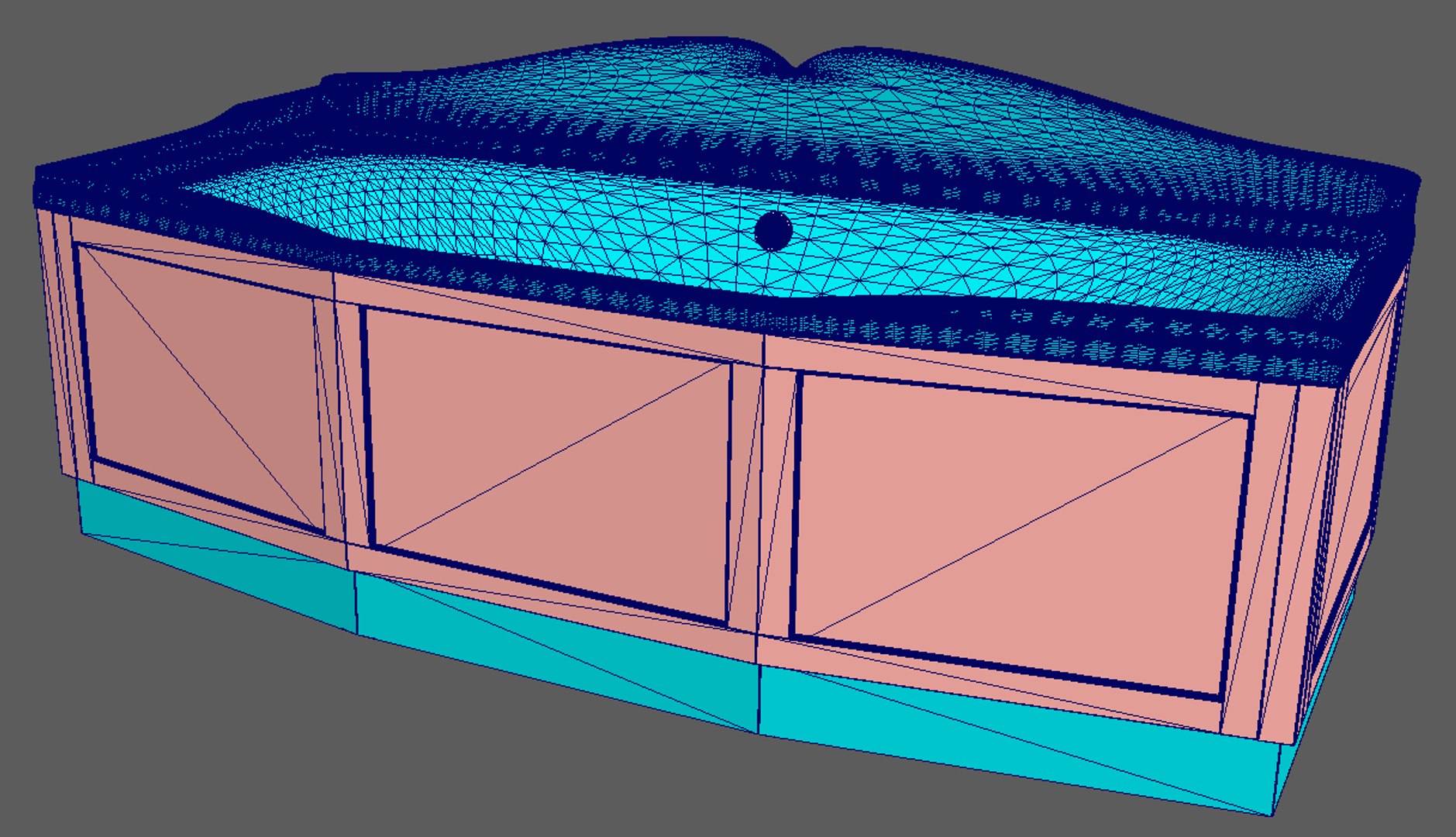Click the right pink front panel

(1023, 535)
